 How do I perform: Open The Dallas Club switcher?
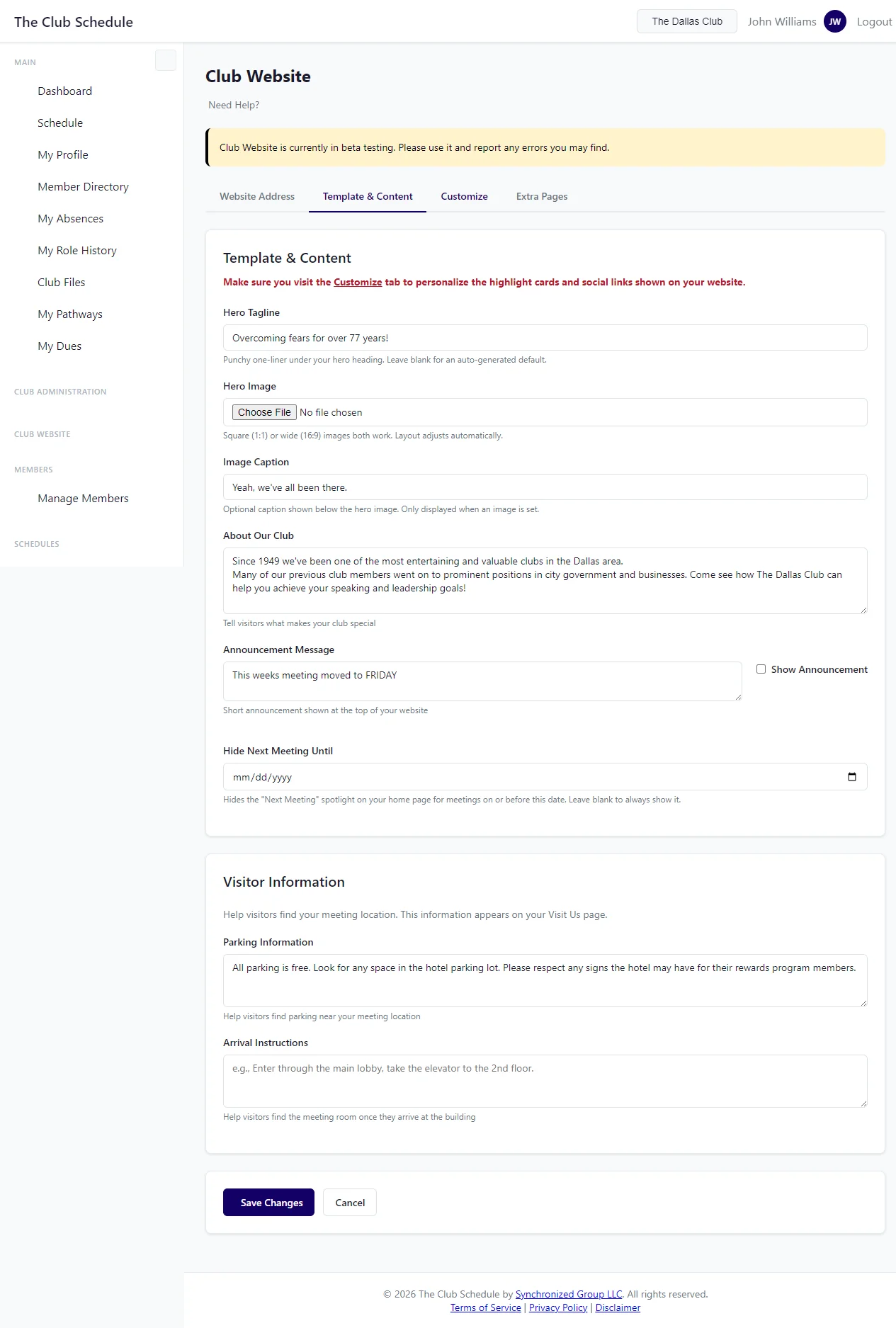click(686, 21)
